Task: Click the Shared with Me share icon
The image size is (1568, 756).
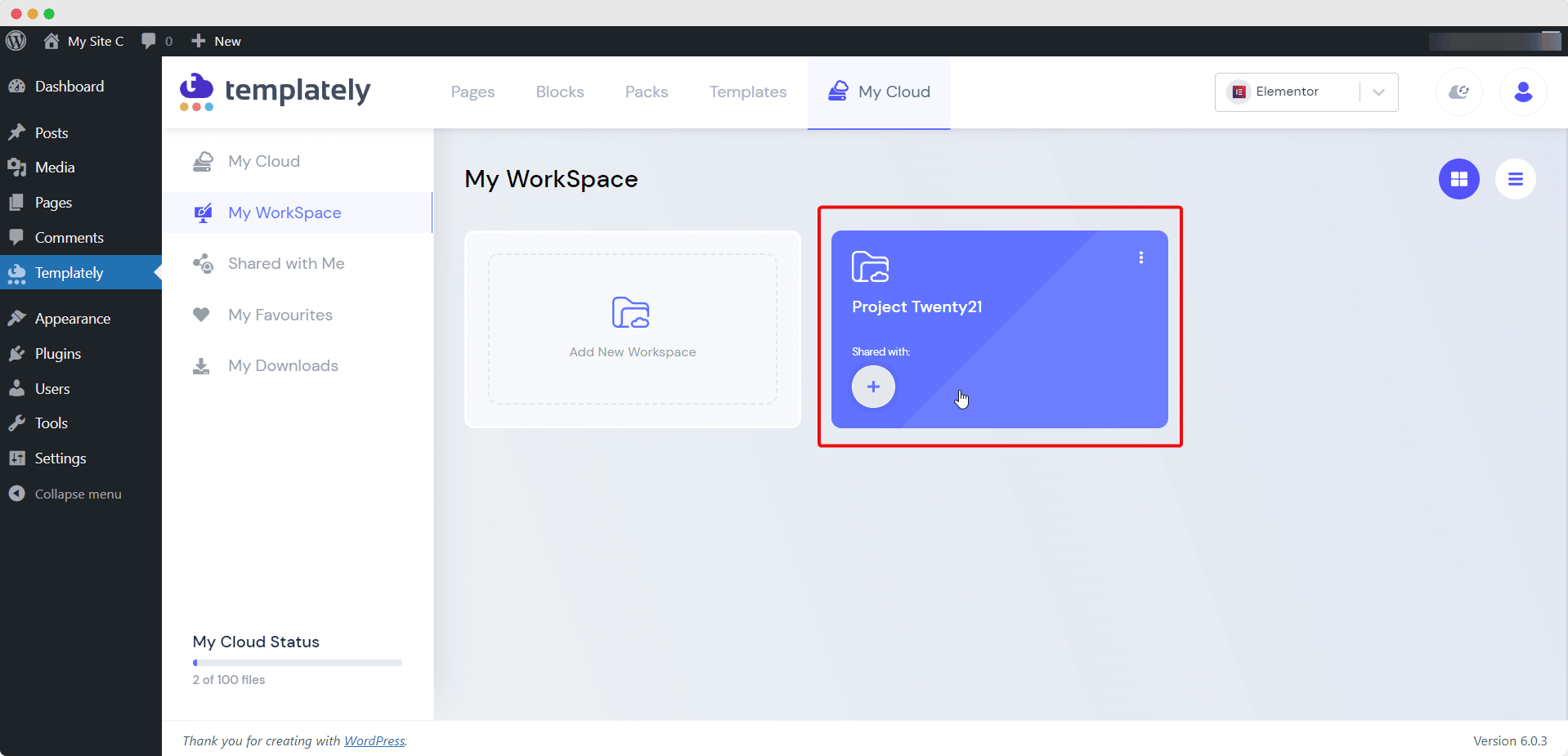Action: 203,263
